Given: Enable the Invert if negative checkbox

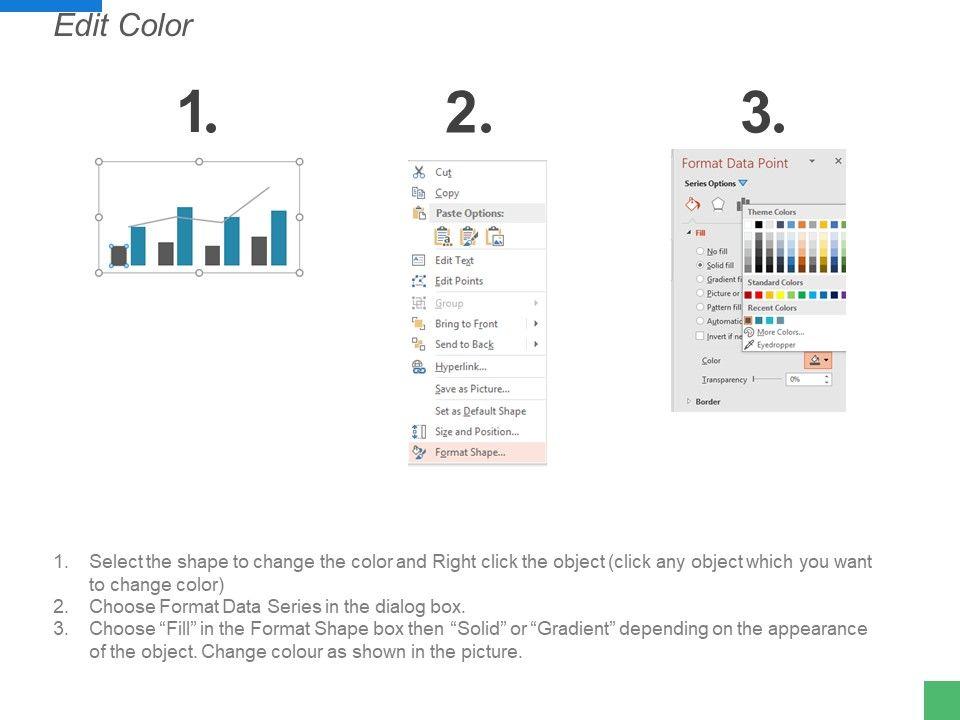Looking at the screenshot, I should [700, 336].
